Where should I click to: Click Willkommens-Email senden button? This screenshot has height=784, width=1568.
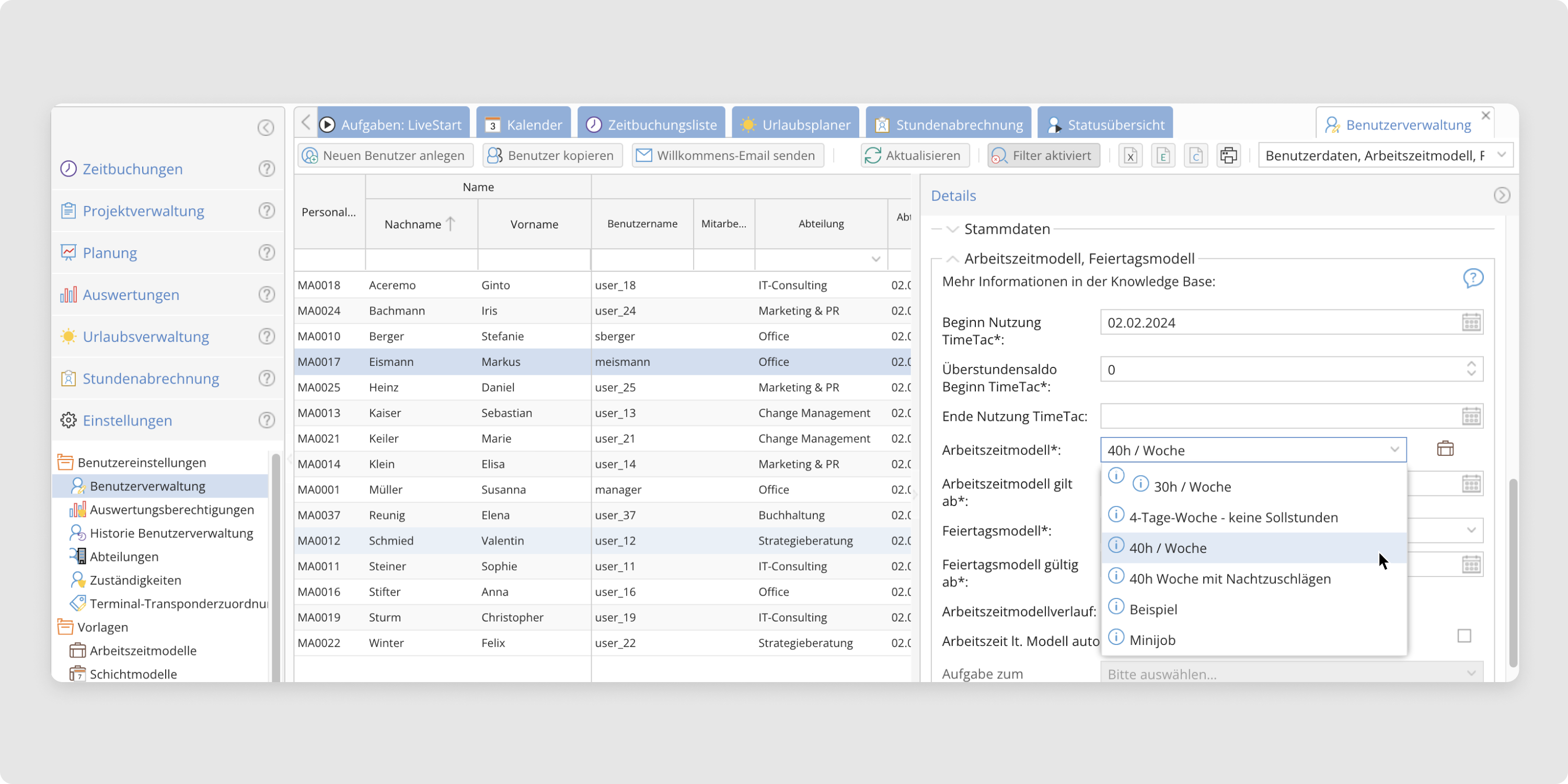(x=728, y=156)
